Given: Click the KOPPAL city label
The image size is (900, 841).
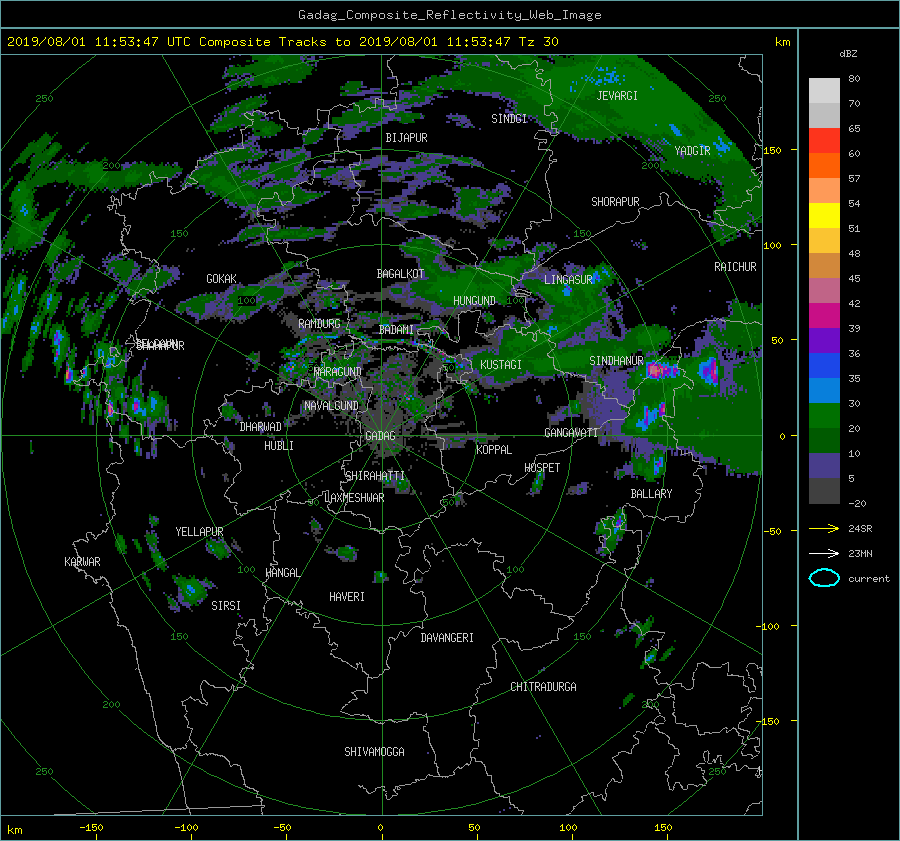Looking at the screenshot, I should click(494, 450).
